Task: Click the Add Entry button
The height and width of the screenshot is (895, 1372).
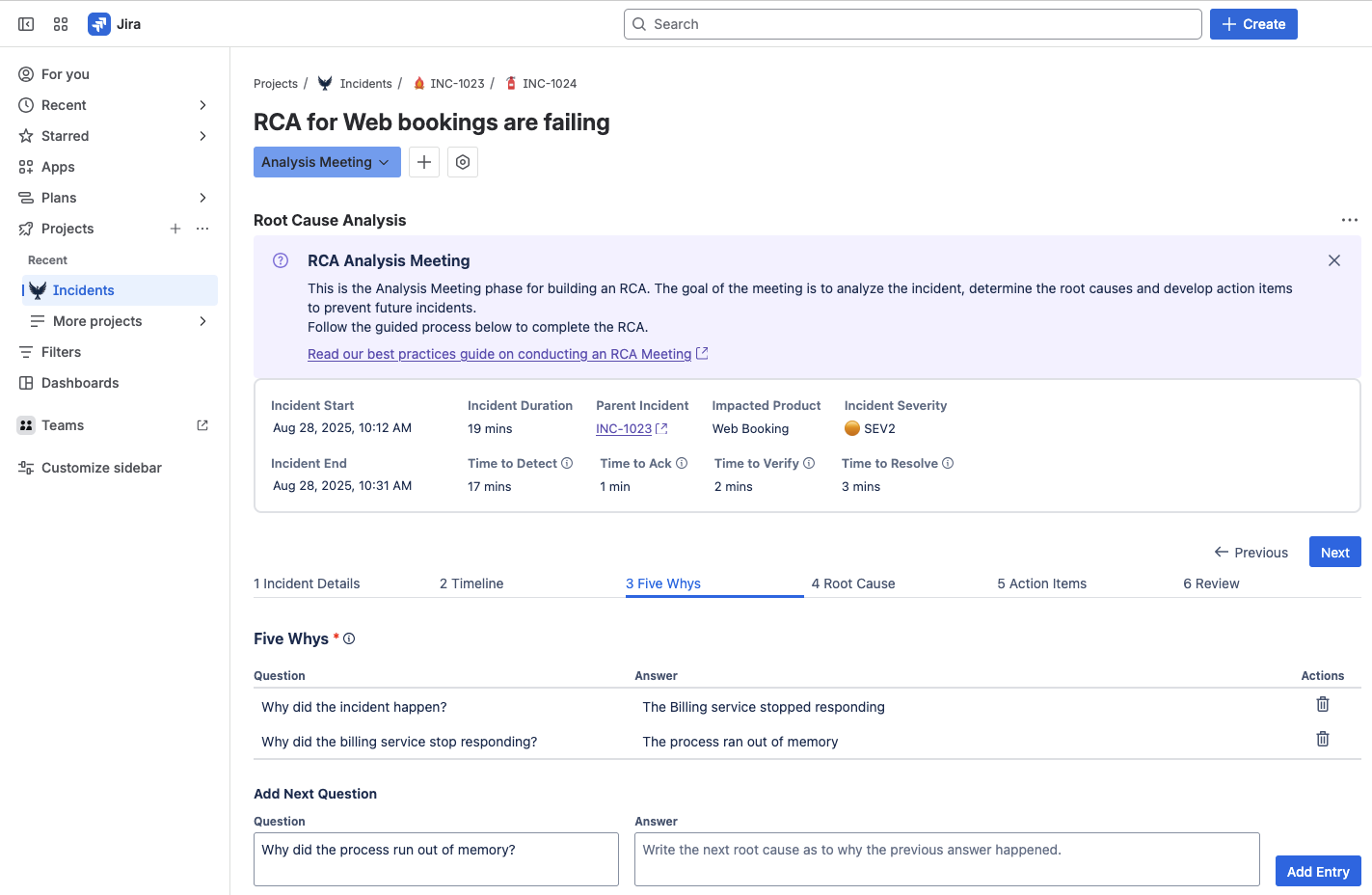Action: 1317,871
